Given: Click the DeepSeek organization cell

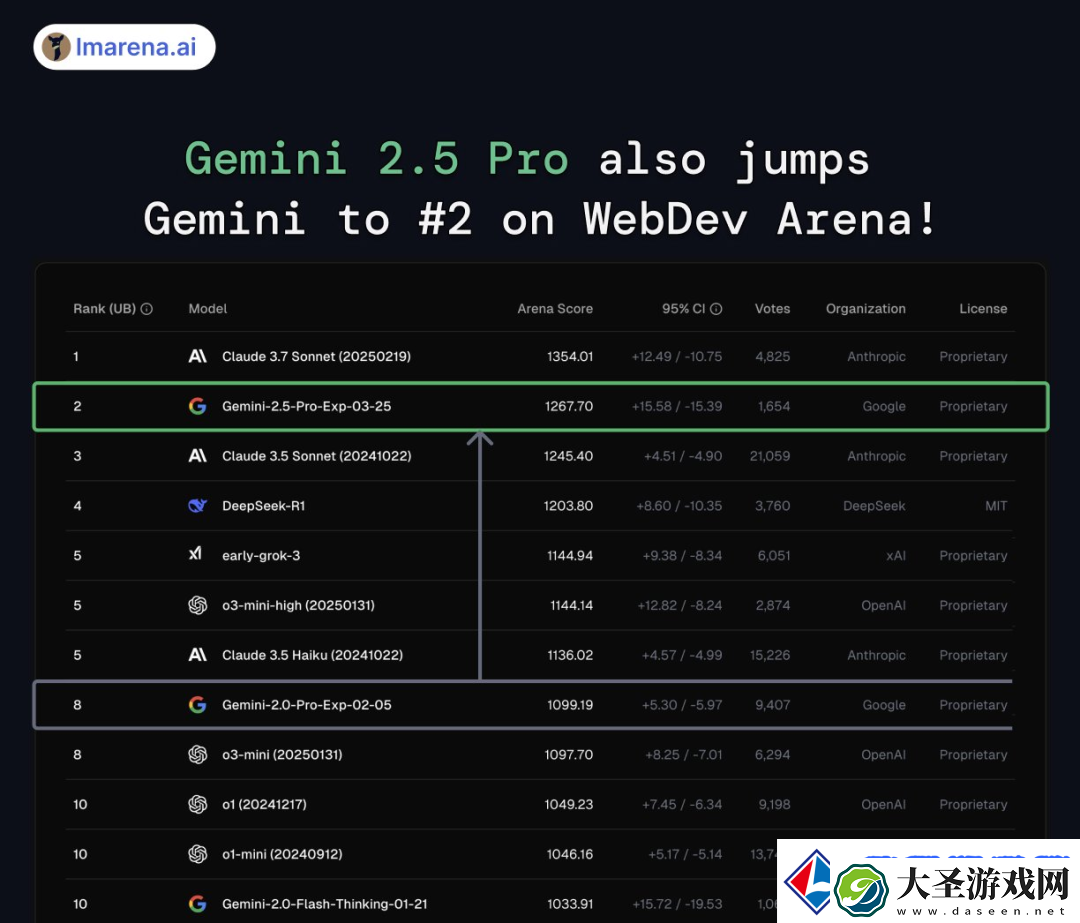Looking at the screenshot, I should [x=875, y=506].
